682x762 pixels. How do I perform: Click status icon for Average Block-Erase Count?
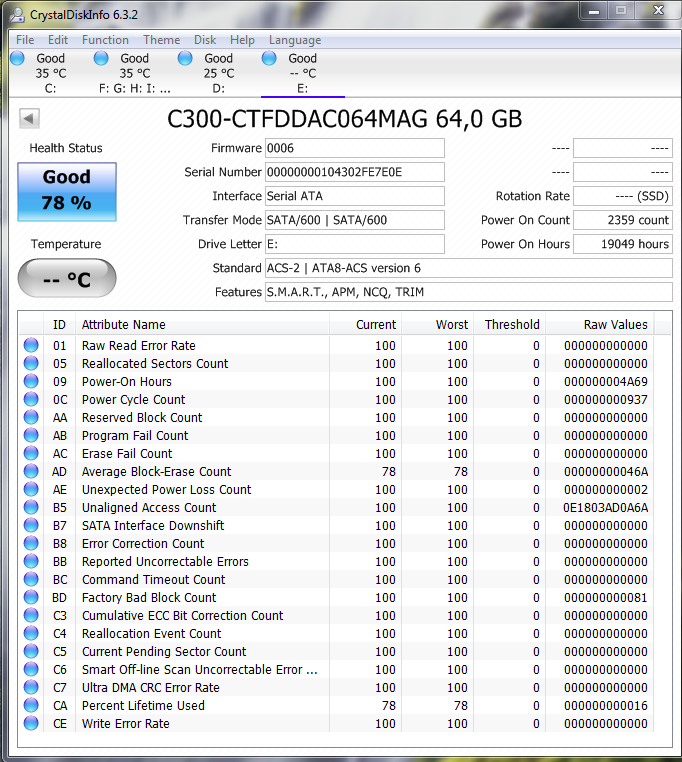pyautogui.click(x=31, y=471)
